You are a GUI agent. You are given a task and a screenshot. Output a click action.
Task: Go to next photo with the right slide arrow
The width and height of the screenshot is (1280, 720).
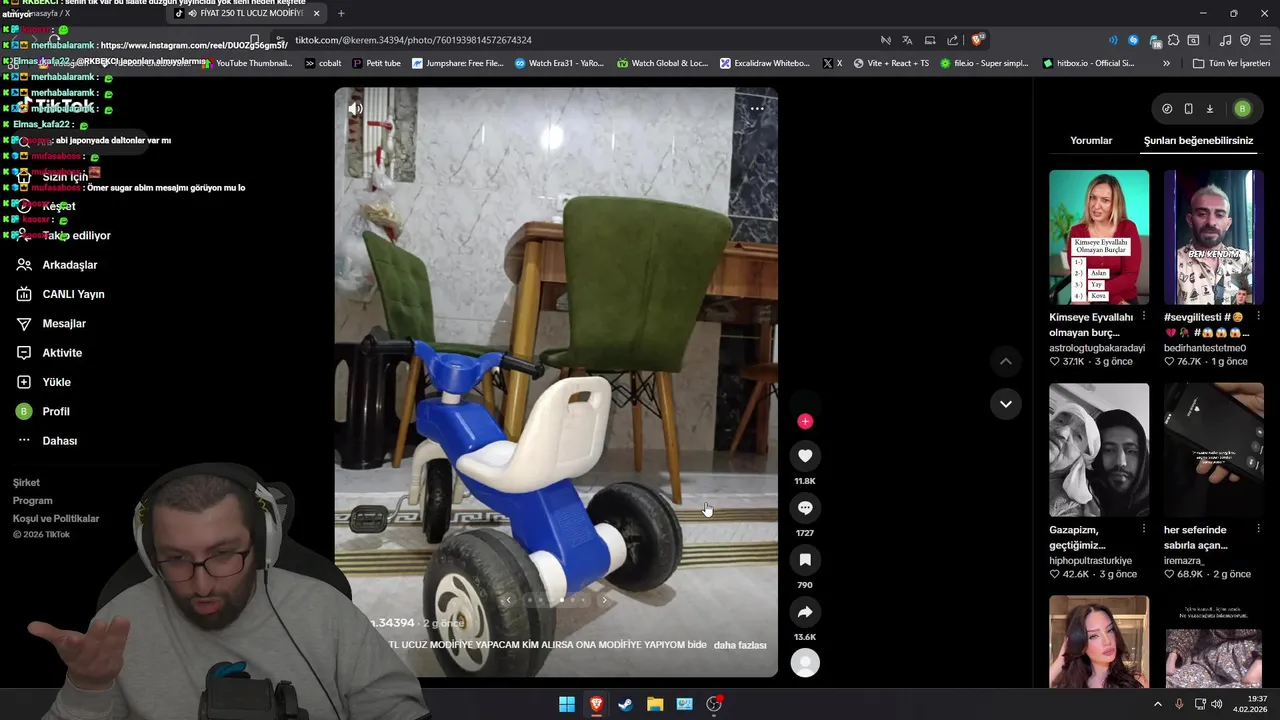[604, 600]
